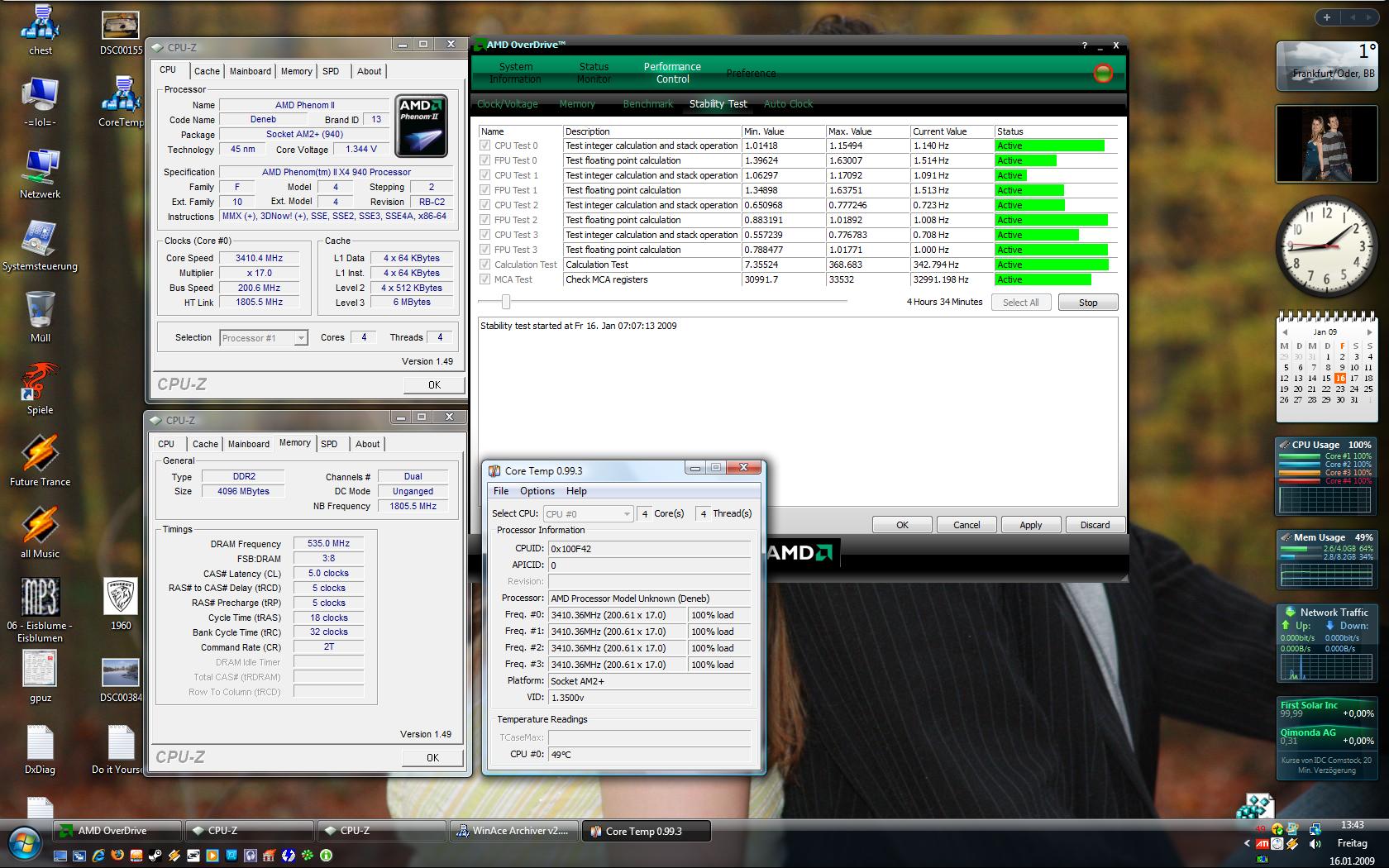The image size is (1389, 868).
Task: Open the Auto Clock sub-tab
Action: [789, 104]
